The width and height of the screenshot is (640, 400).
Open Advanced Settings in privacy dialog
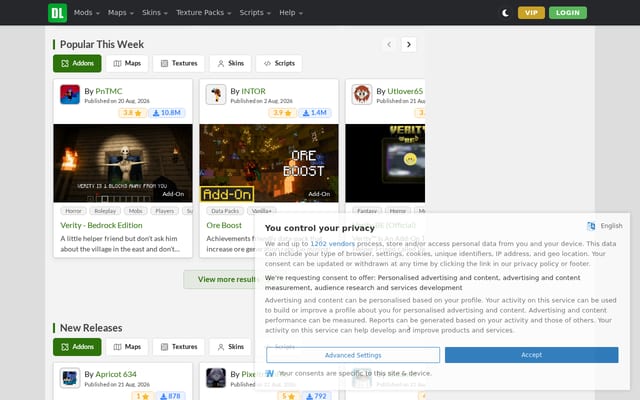coord(353,355)
